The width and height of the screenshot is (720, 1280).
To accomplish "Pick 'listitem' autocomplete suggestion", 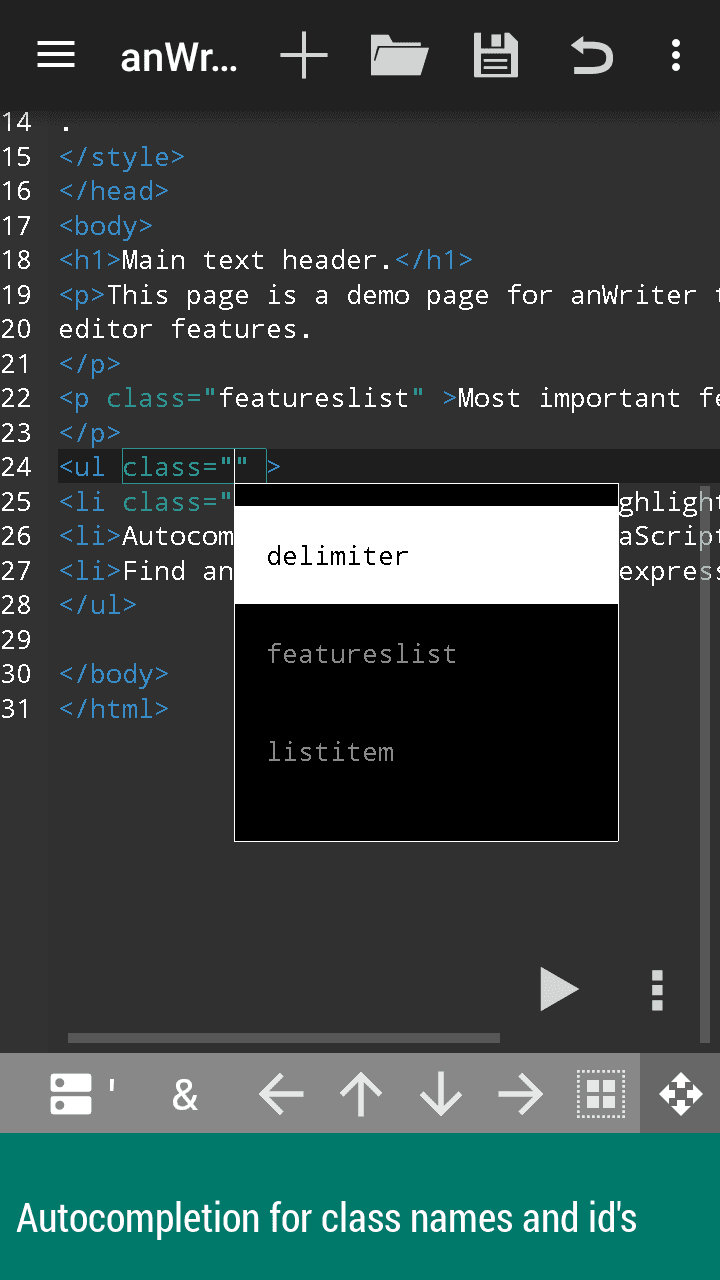I will (x=426, y=752).
